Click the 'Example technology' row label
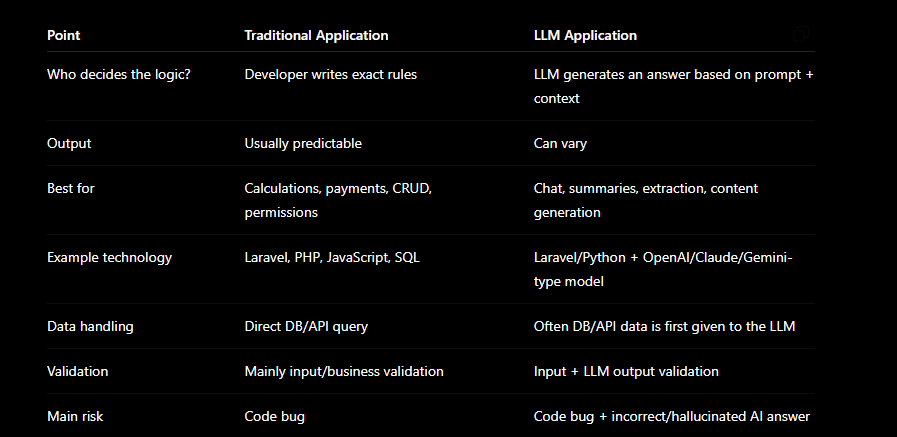This screenshot has height=437, width=897. tap(109, 257)
